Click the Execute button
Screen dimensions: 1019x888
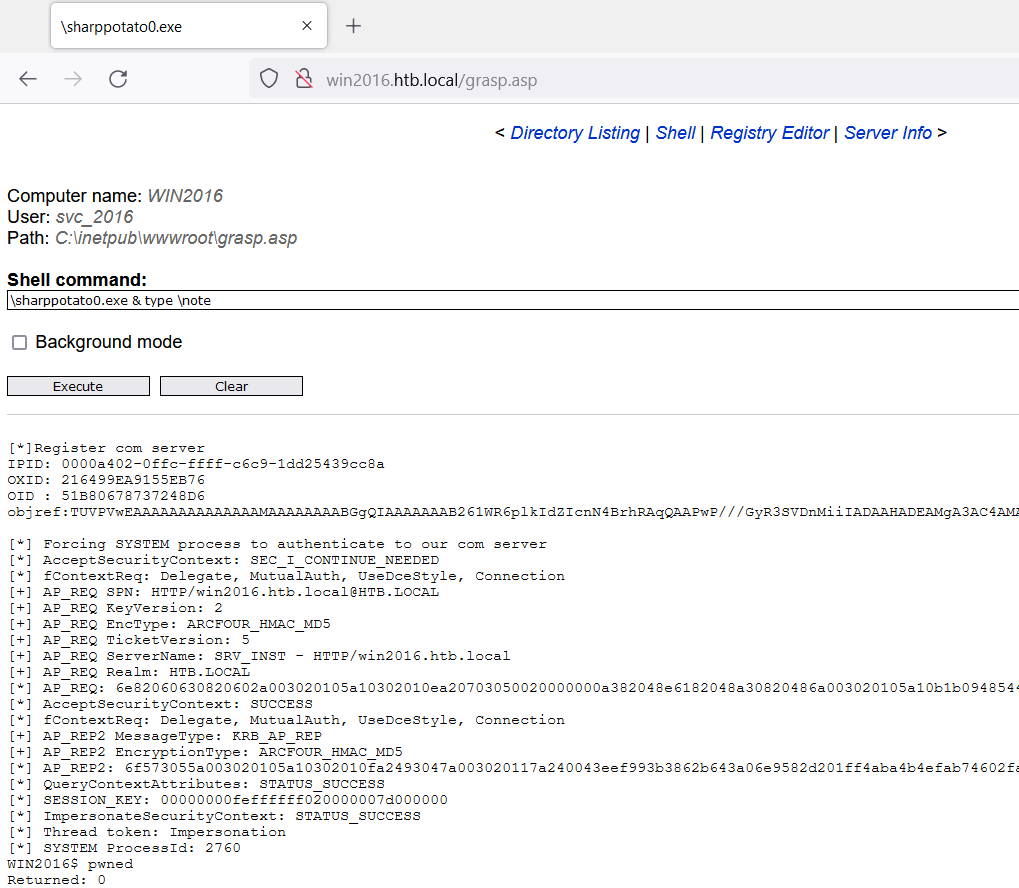[78, 386]
